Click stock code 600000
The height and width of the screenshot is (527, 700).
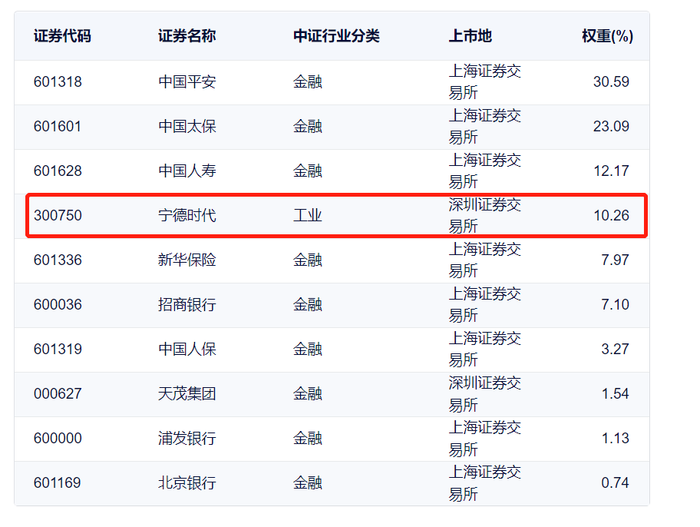pyautogui.click(x=57, y=438)
